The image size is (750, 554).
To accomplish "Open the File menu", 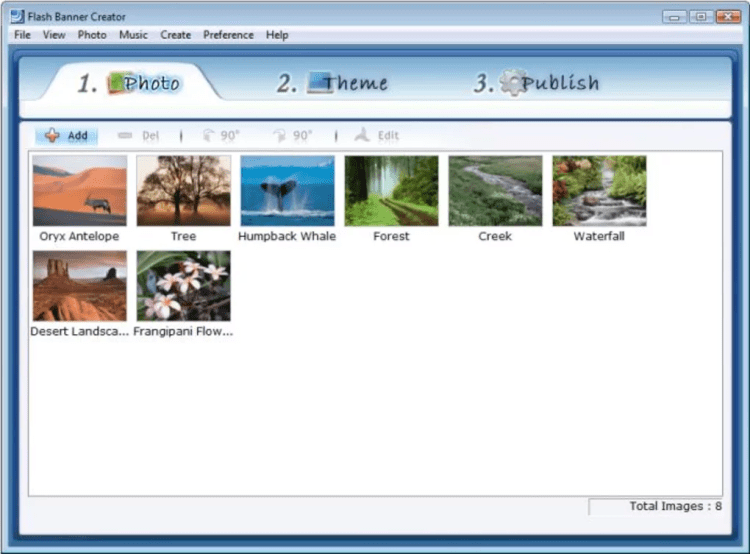I will coord(22,35).
